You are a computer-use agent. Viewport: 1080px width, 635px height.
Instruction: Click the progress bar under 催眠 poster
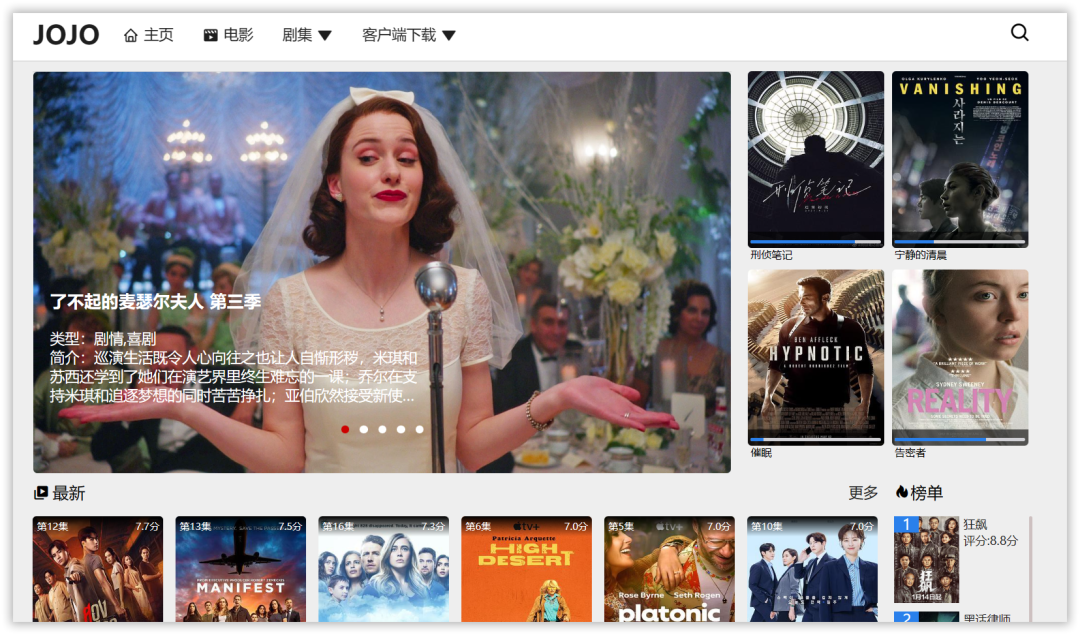816,439
